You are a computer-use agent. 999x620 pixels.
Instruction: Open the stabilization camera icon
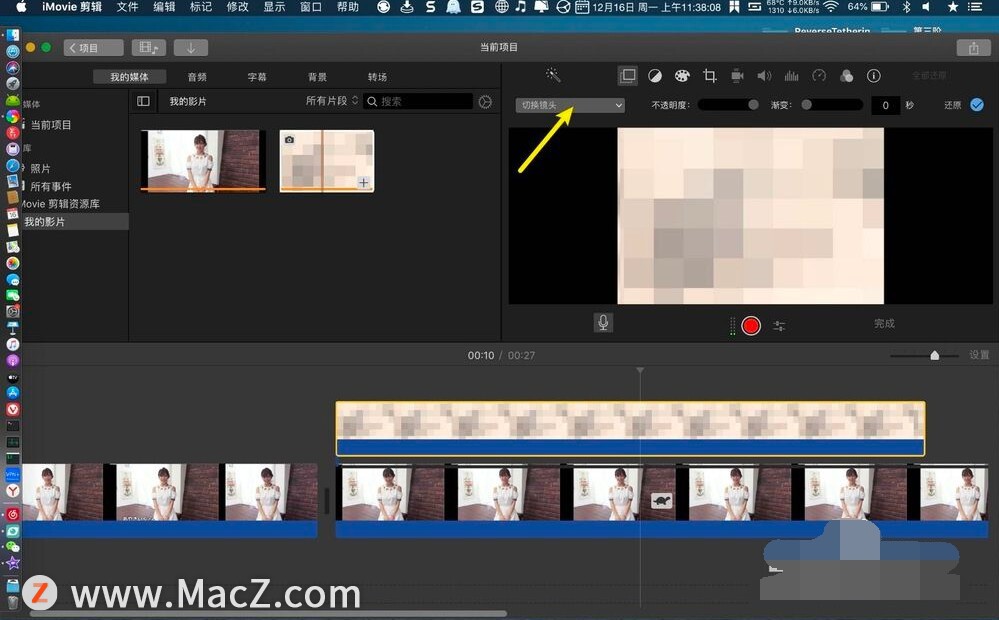coord(737,76)
